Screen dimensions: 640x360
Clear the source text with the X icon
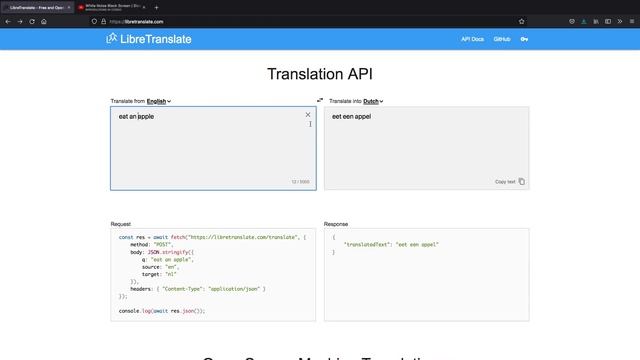point(308,115)
